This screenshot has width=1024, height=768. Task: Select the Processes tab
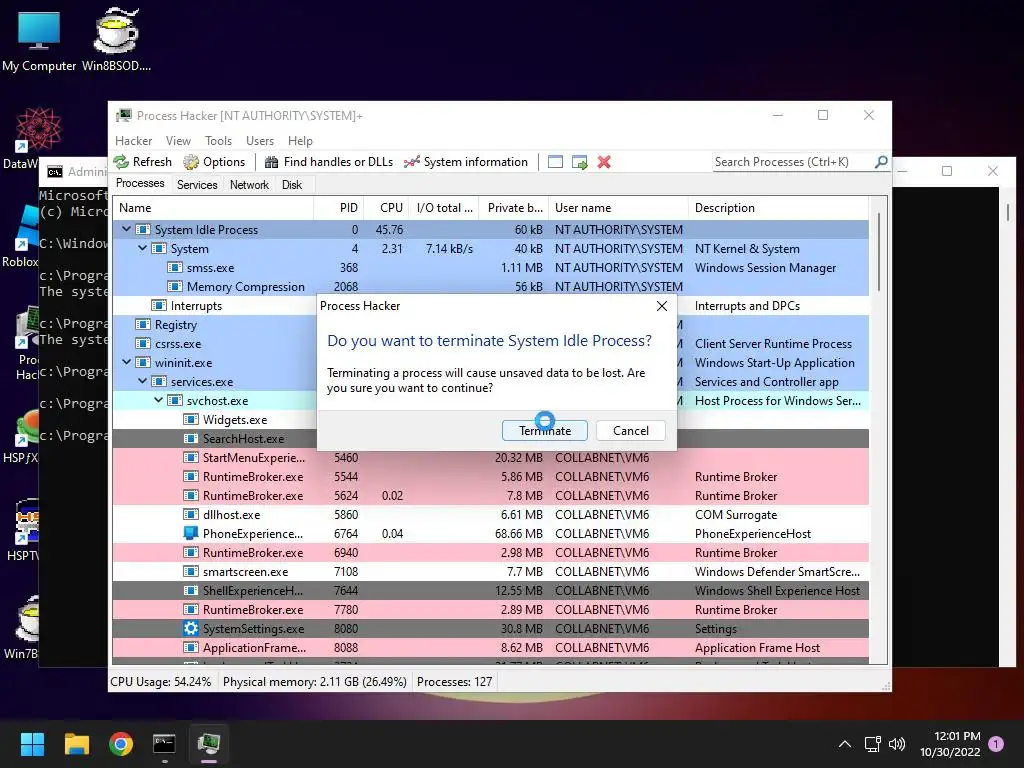[140, 184]
